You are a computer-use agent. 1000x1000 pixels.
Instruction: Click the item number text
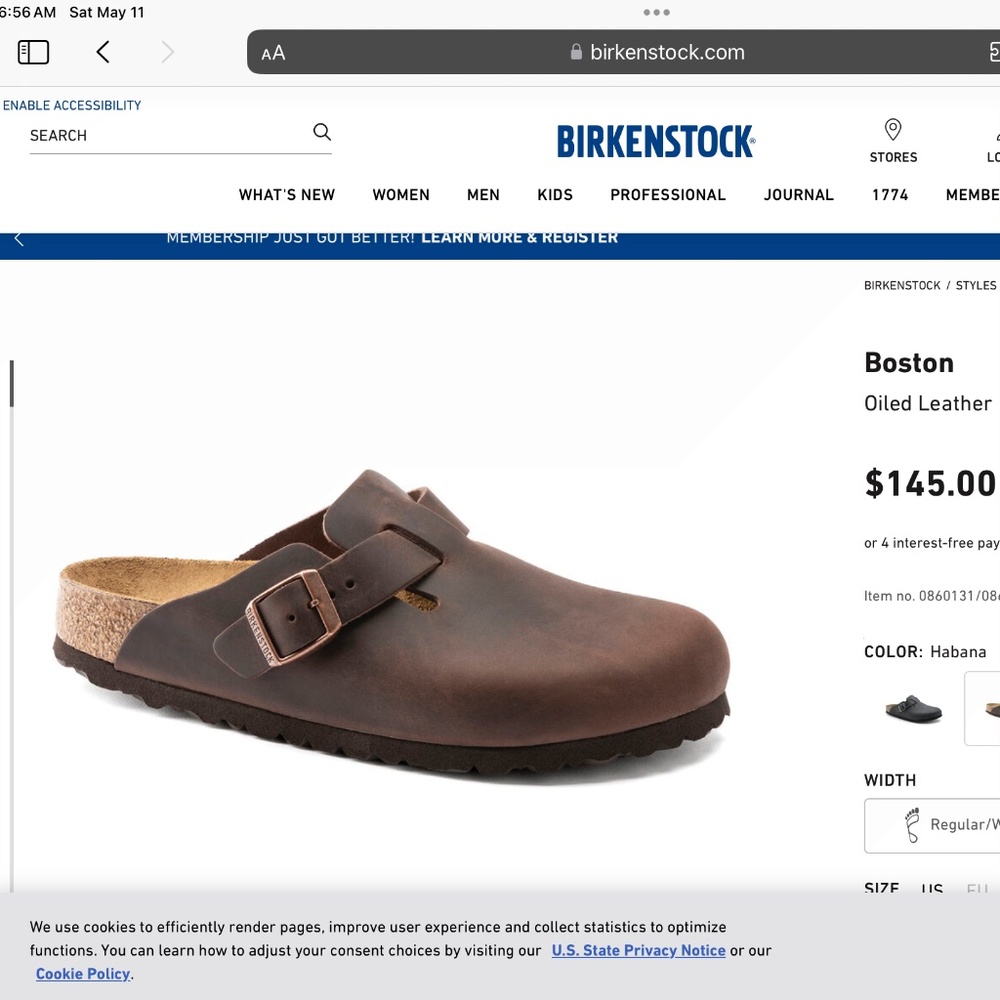coord(931,596)
